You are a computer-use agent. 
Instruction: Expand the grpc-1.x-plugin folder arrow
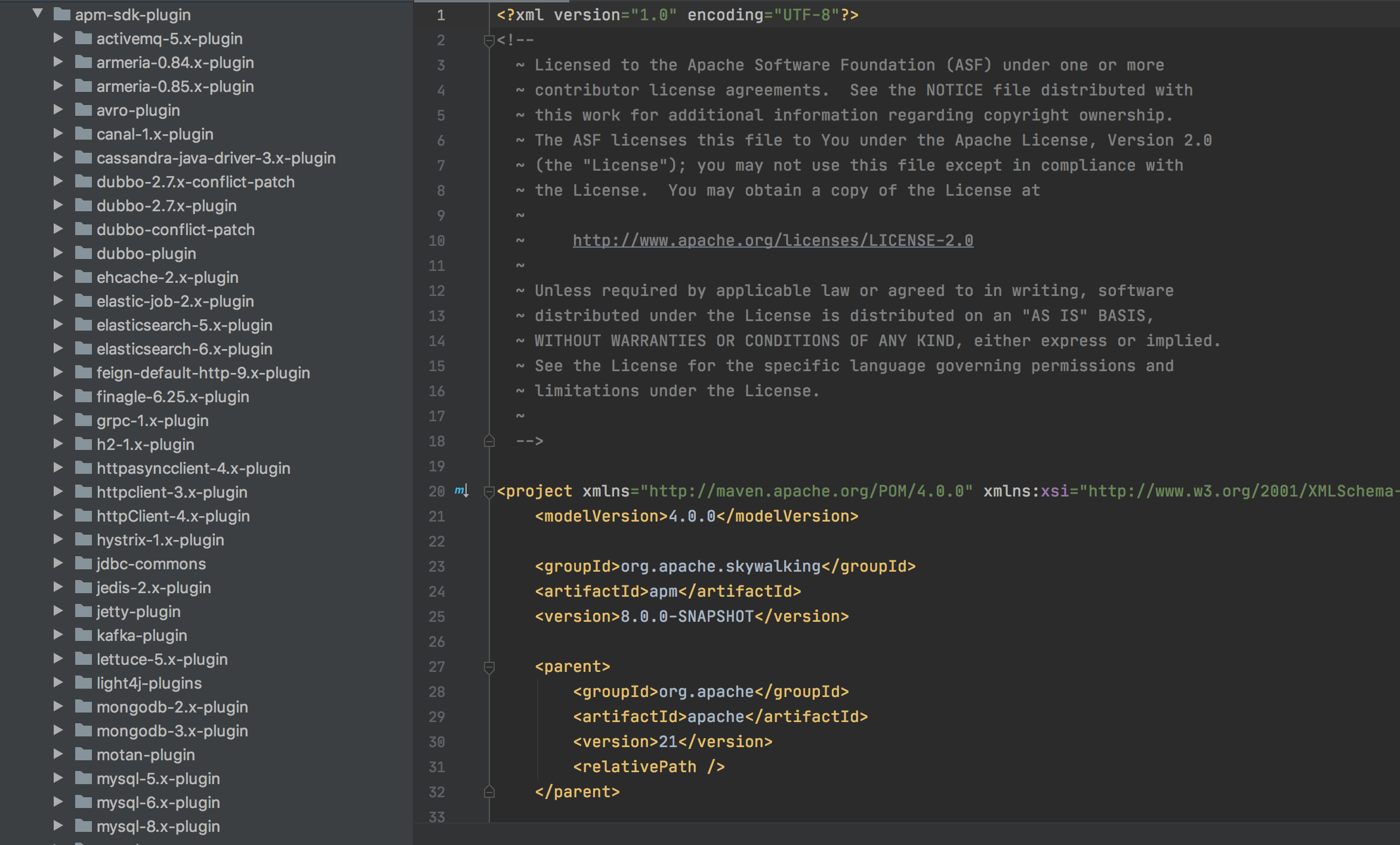click(58, 420)
